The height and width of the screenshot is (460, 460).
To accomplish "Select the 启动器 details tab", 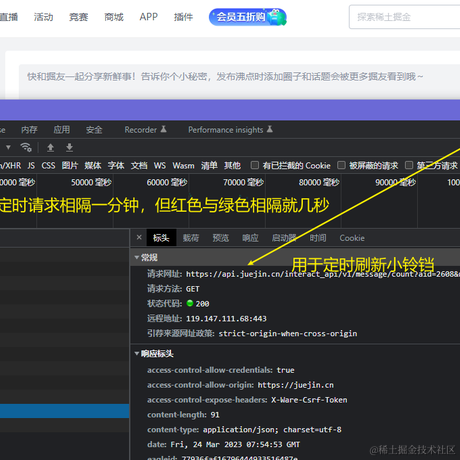I will [x=284, y=238].
